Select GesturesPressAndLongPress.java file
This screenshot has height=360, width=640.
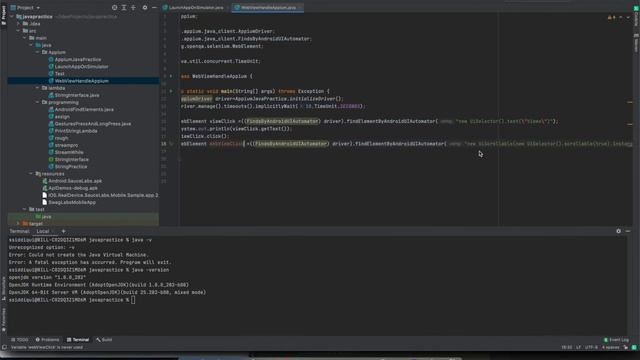click(93, 124)
